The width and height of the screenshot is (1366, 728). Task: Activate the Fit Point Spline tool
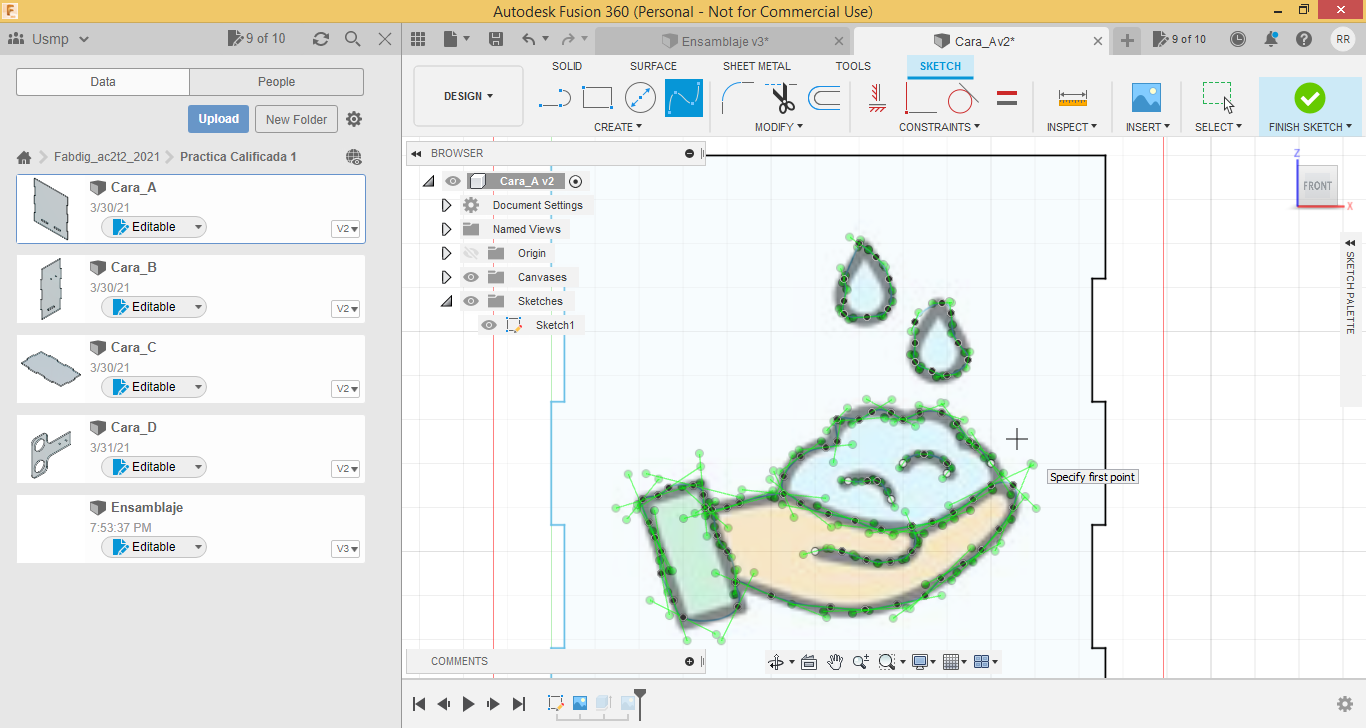click(684, 98)
